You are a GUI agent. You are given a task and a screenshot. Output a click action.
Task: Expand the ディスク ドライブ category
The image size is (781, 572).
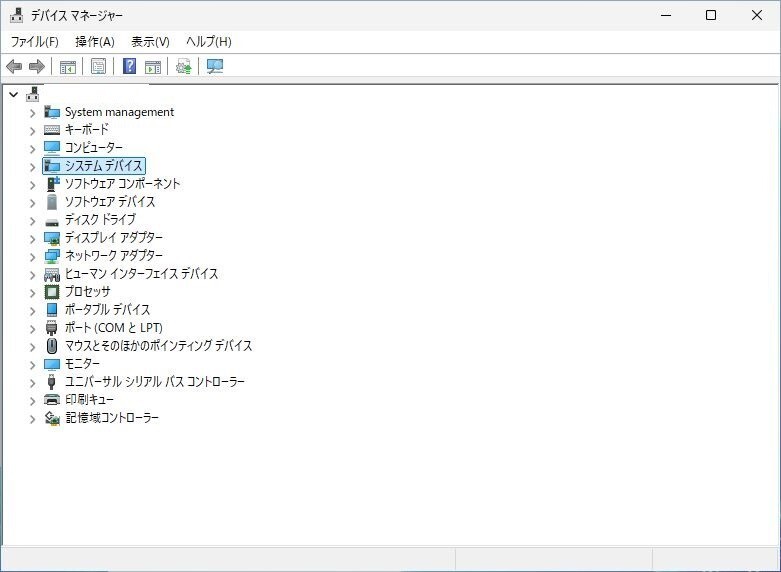pyautogui.click(x=32, y=220)
